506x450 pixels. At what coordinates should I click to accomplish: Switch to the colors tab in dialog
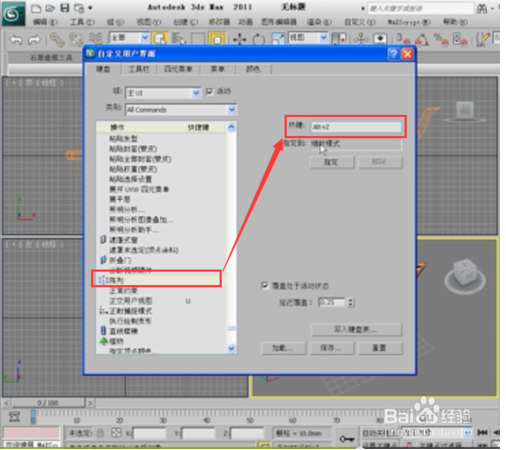253,69
